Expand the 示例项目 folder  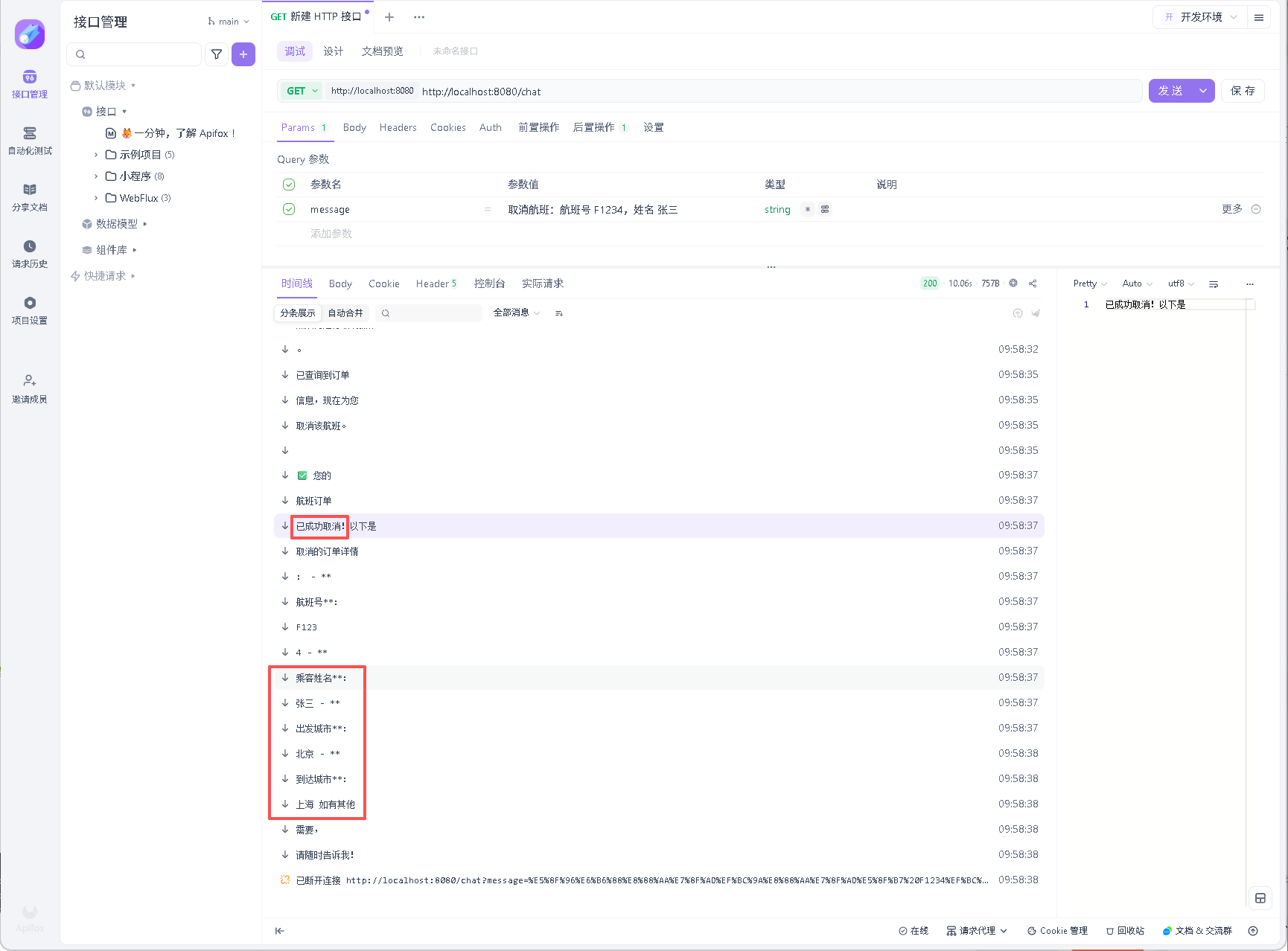96,155
